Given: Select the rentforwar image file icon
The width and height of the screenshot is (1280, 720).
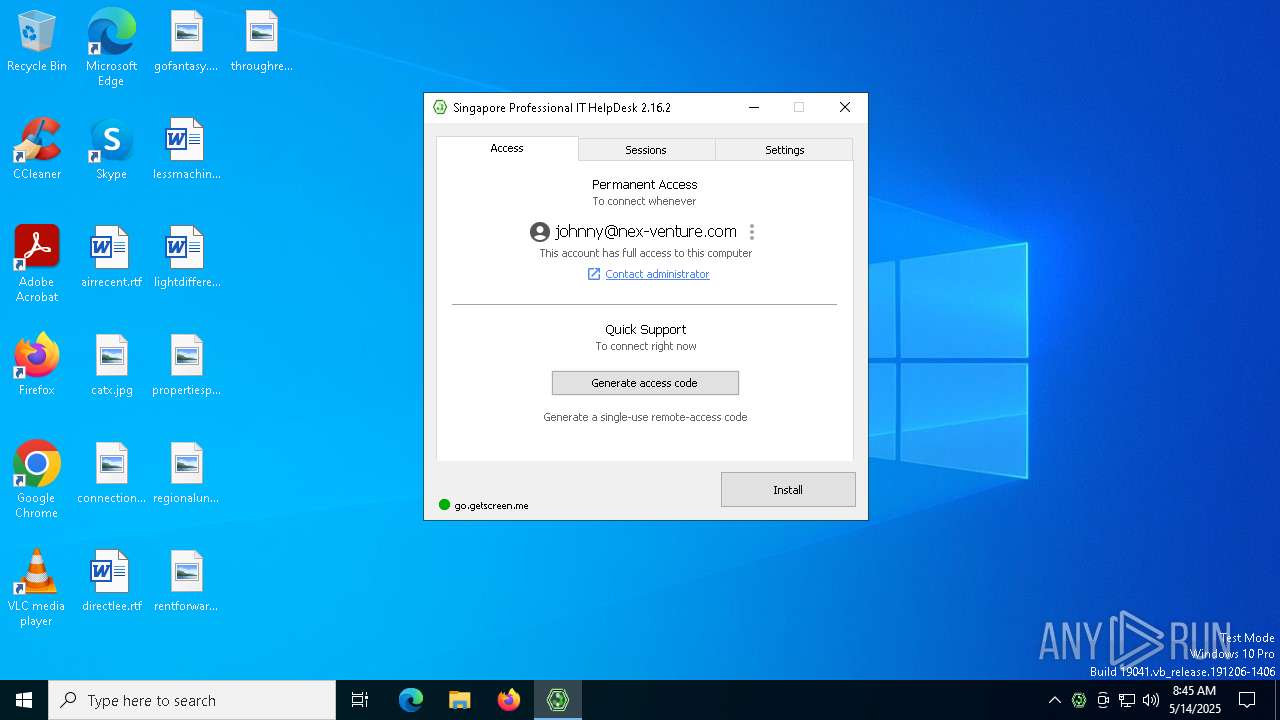Looking at the screenshot, I should tap(186, 582).
